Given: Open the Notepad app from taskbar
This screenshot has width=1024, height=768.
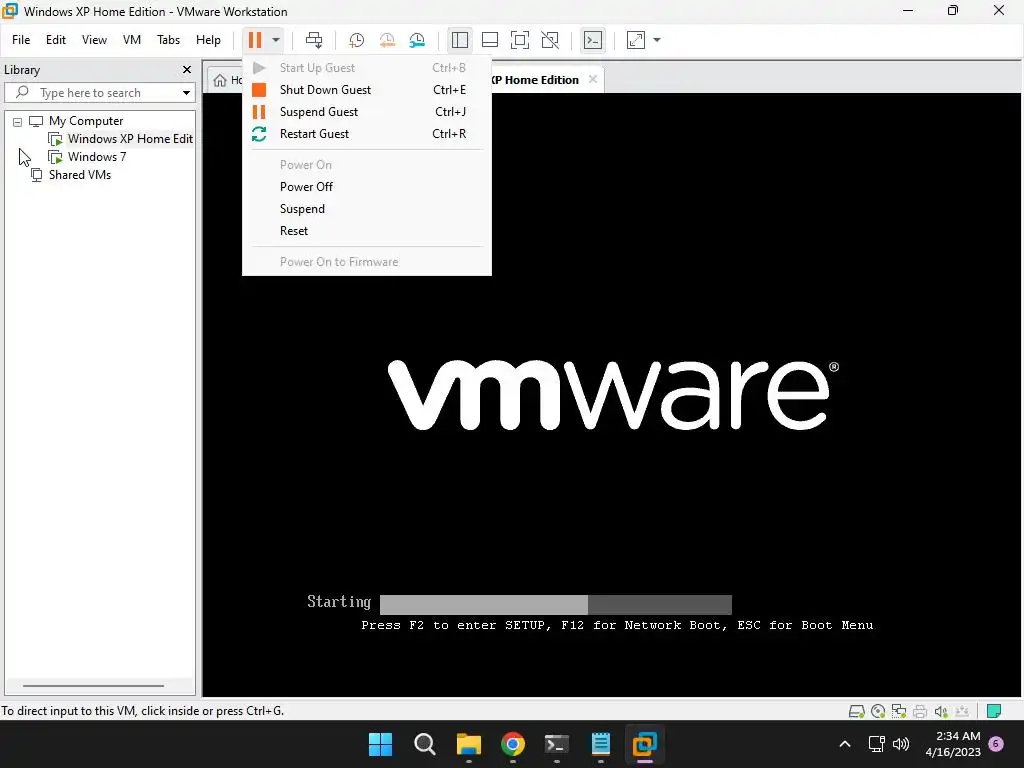Looking at the screenshot, I should 601,744.
